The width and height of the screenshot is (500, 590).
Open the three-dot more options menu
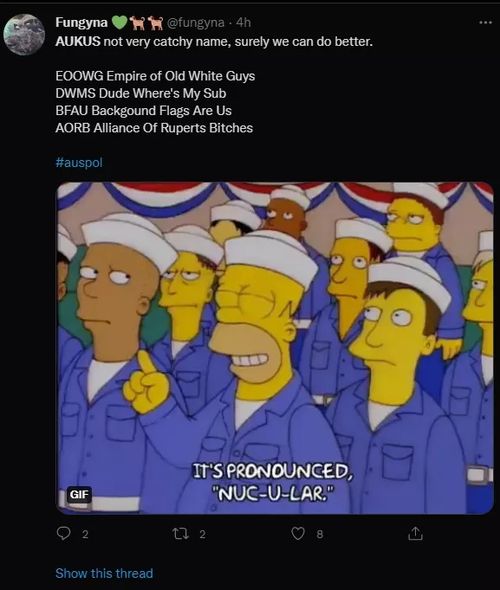click(485, 23)
